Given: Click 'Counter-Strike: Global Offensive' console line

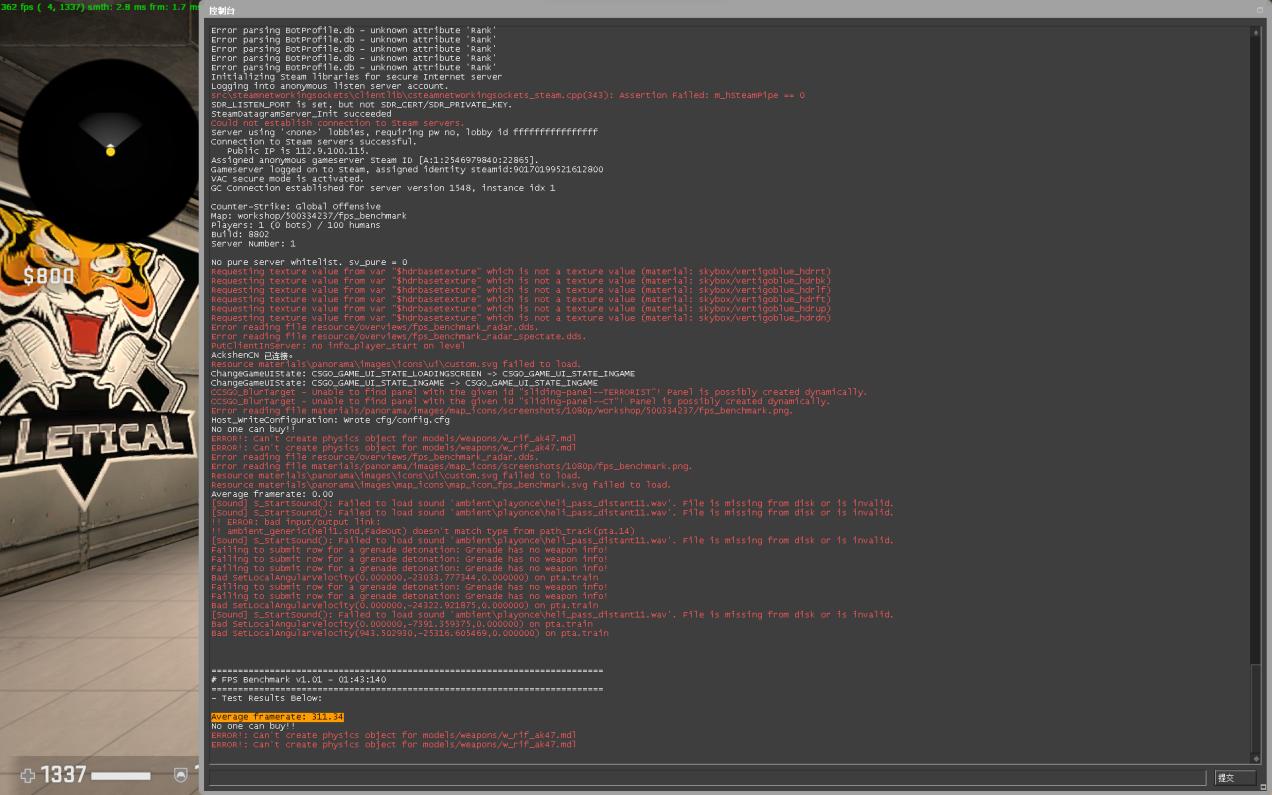Looking at the screenshot, I should (296, 206).
